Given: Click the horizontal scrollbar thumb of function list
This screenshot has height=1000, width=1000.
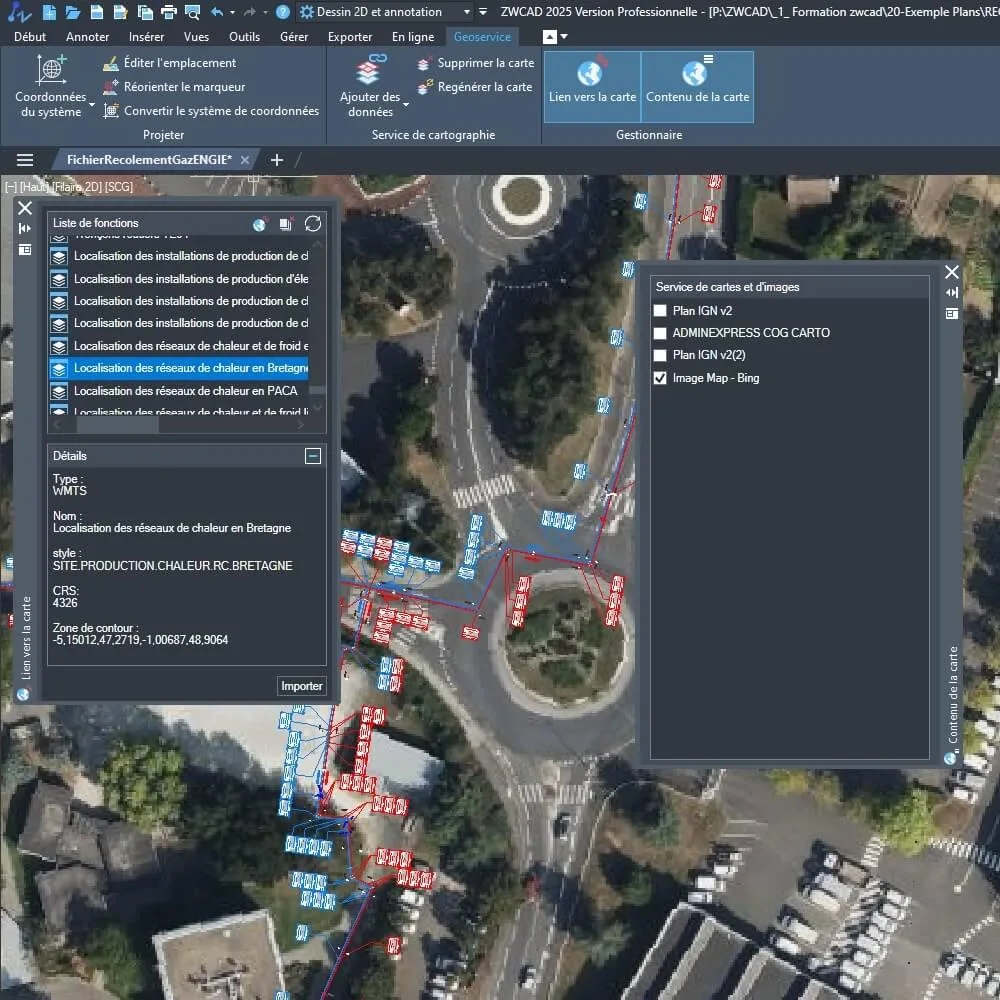Looking at the screenshot, I should tap(117, 425).
